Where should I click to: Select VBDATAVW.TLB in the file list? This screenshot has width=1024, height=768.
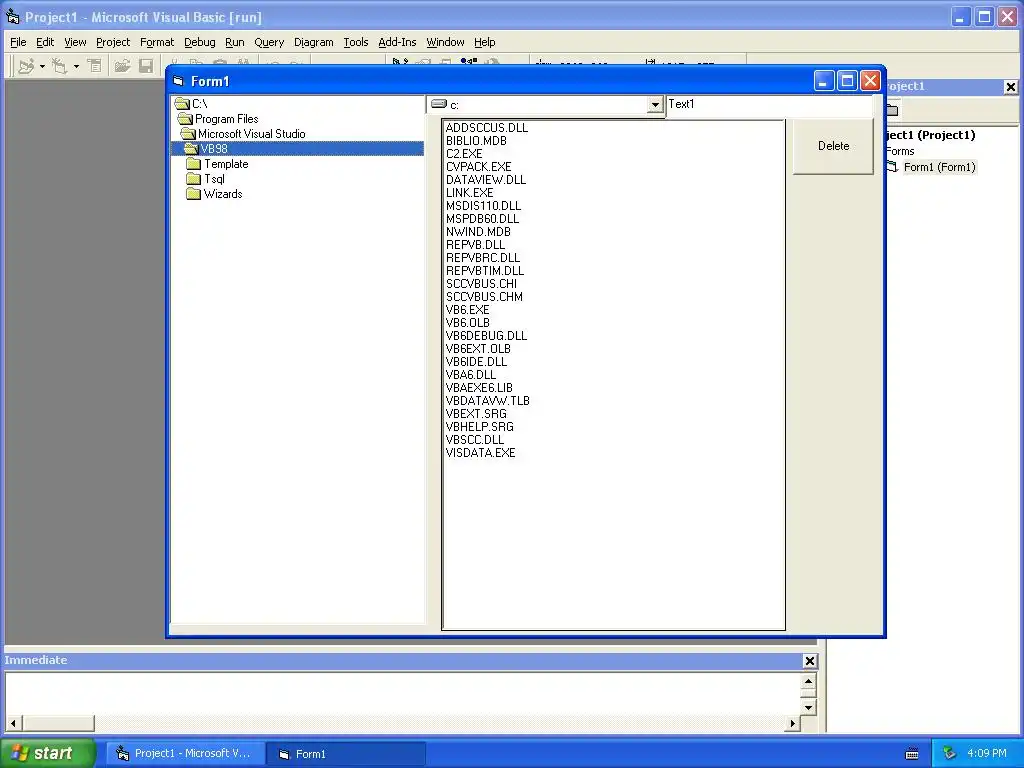coord(487,401)
